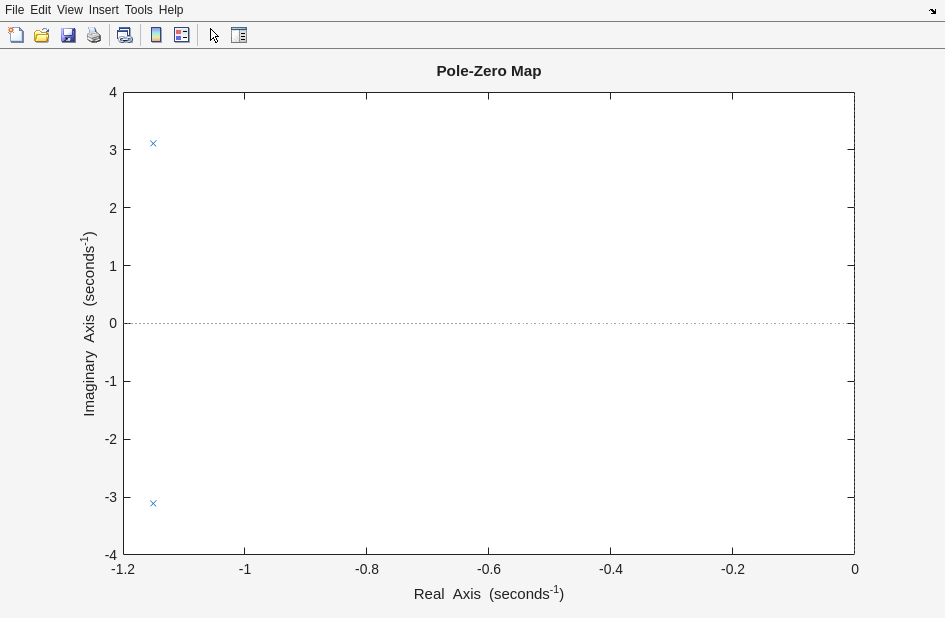Open the Property Inspector from the toolbar
945x618 pixels.
coord(239,35)
